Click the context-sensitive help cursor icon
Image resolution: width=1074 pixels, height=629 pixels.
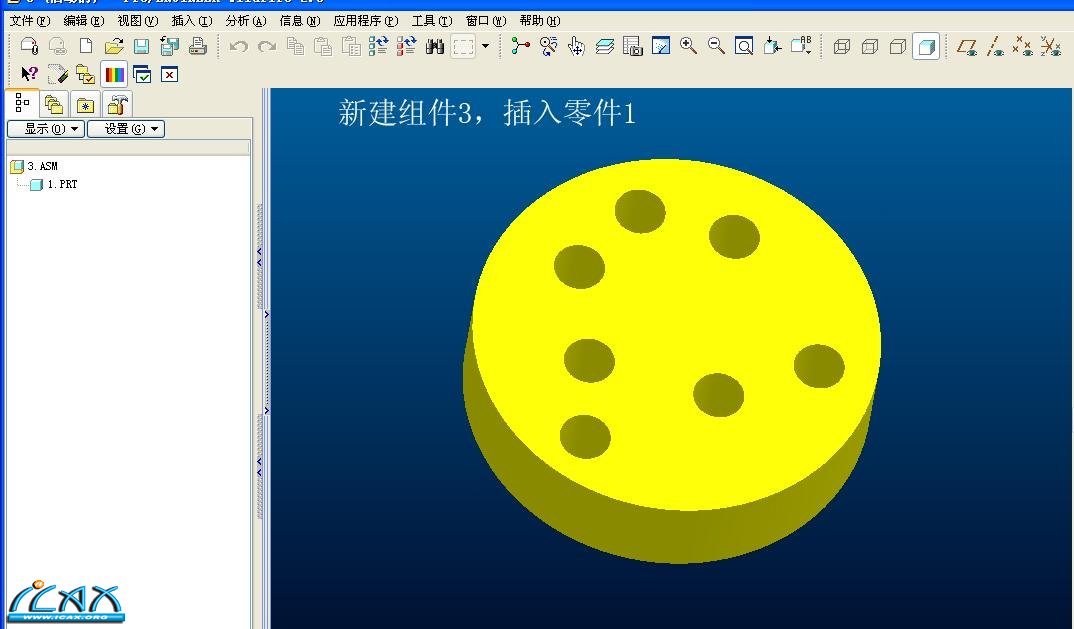pyautogui.click(x=29, y=74)
